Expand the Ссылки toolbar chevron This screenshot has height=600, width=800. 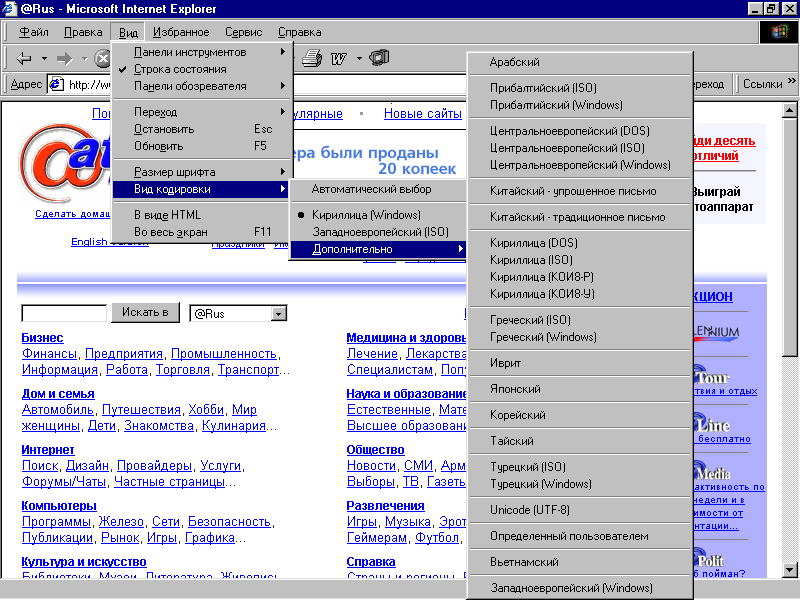[x=791, y=81]
